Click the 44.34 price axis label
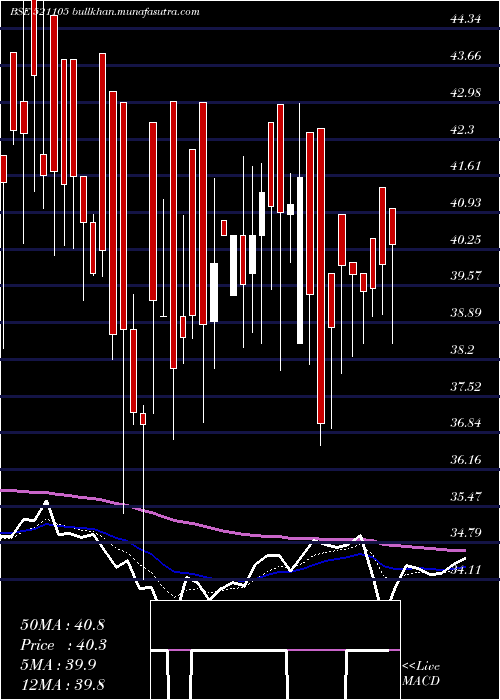The height and width of the screenshot is (700, 500). (467, 19)
